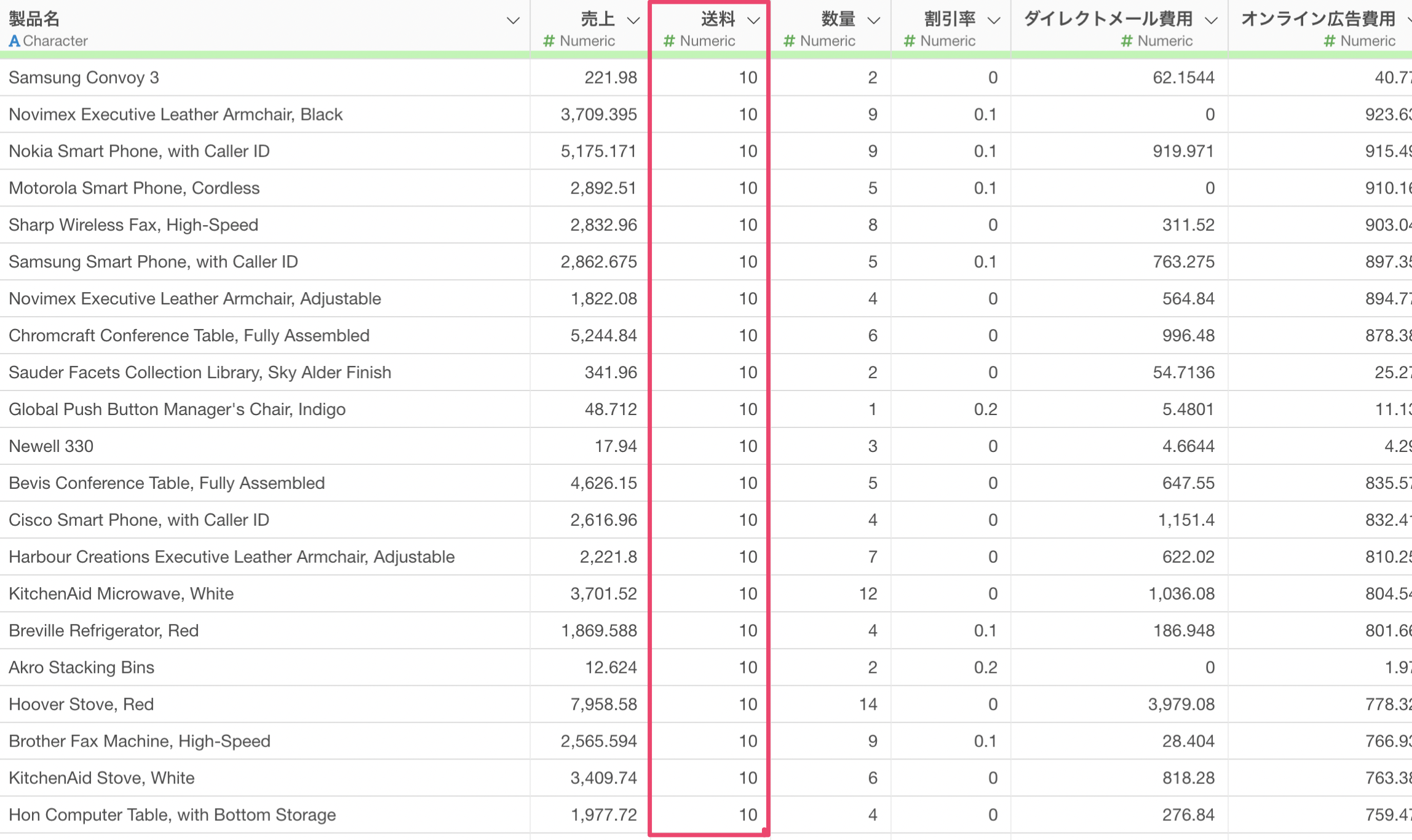Click the 17.94 sales value
This screenshot has width=1412, height=840.
(x=616, y=446)
